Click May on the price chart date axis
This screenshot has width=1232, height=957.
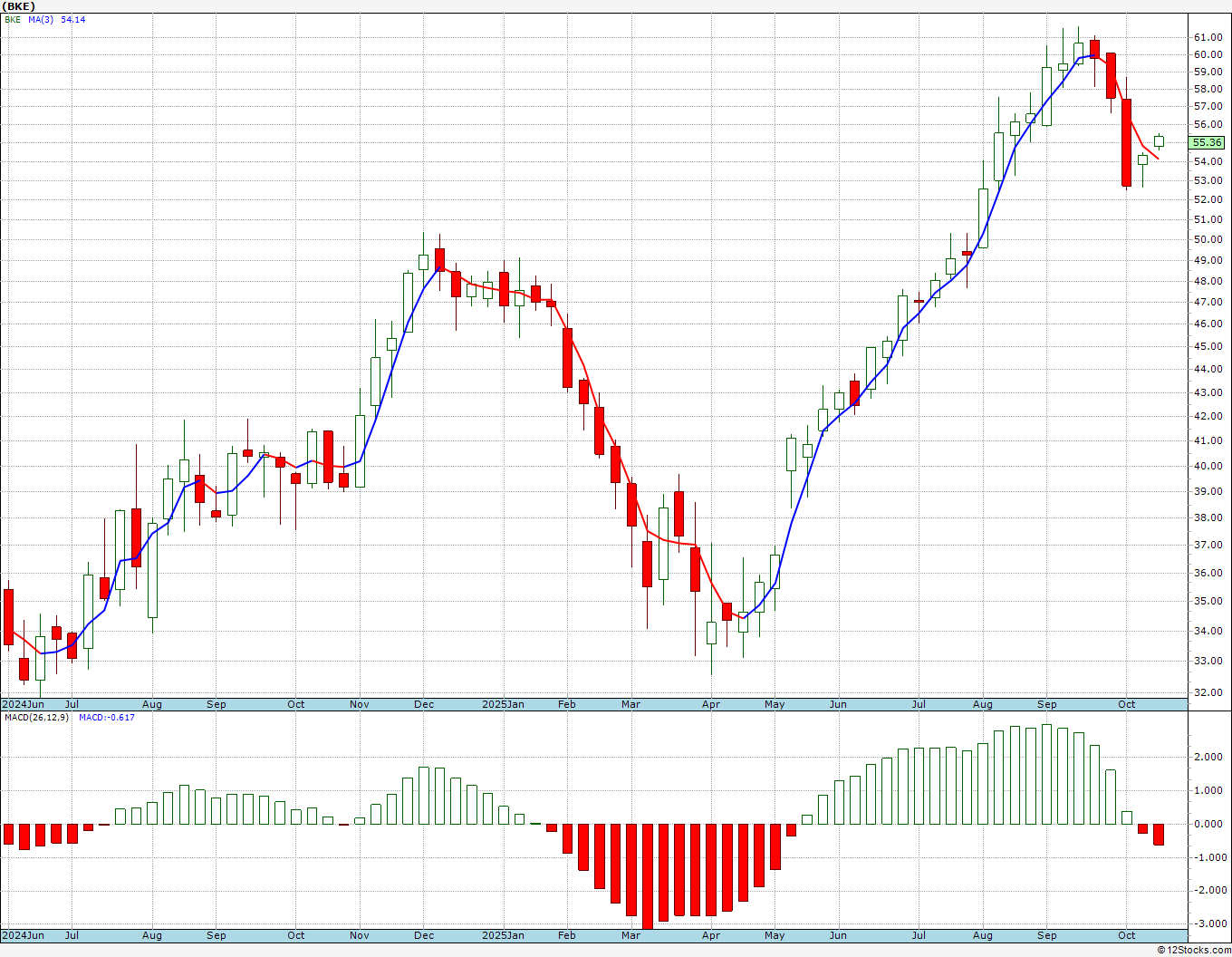click(x=775, y=704)
